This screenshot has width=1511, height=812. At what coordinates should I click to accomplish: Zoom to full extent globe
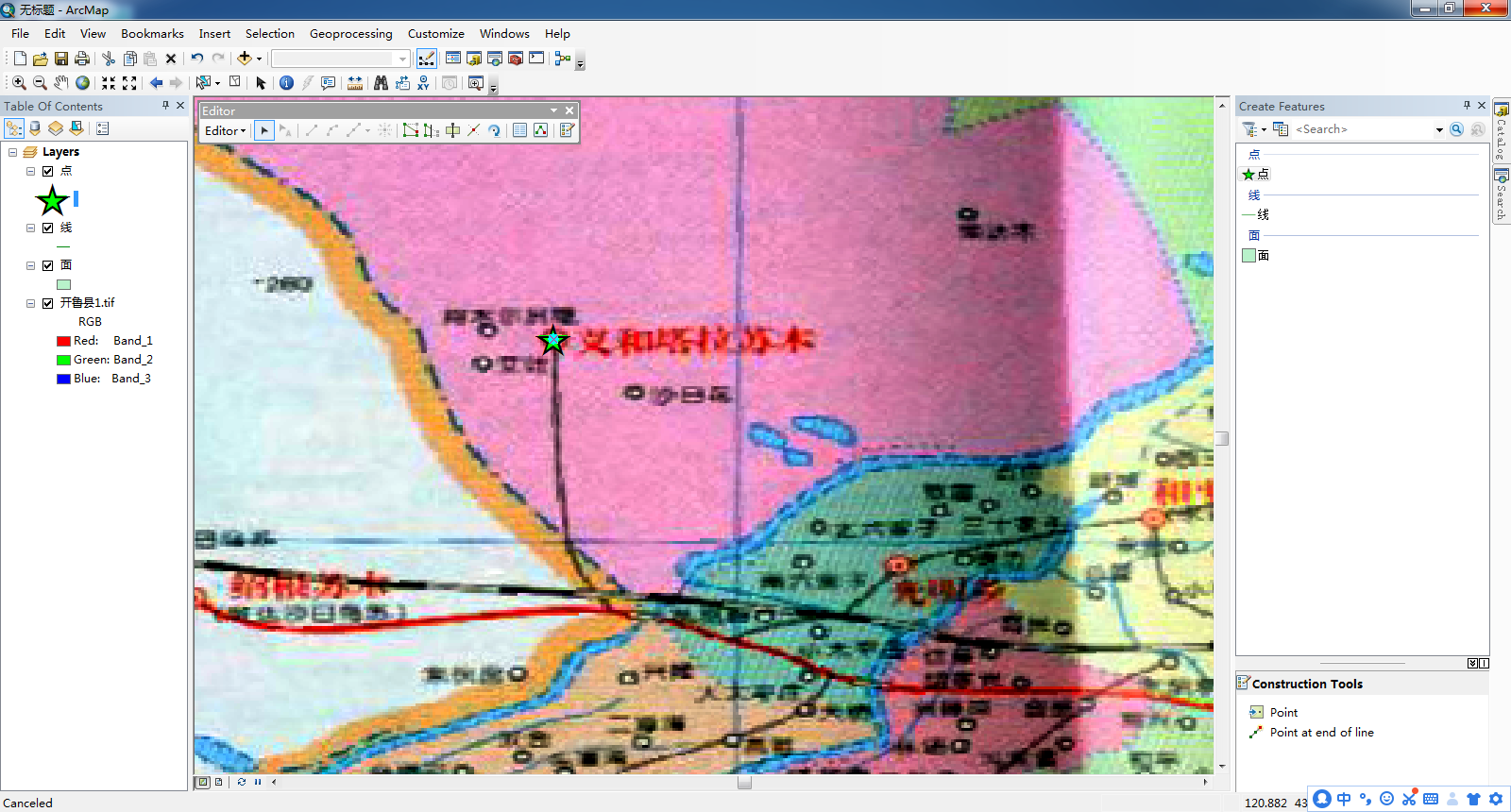point(83,83)
